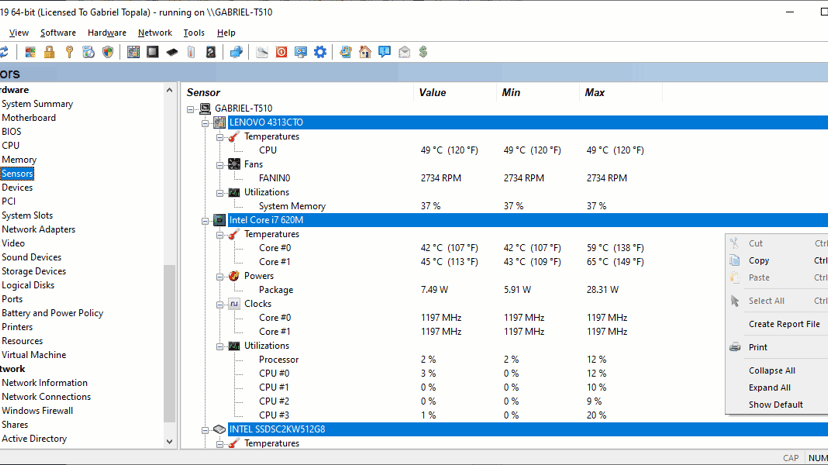Open Storage Devices in sidebar
Viewport: 828px width, 465px height.
pos(34,271)
